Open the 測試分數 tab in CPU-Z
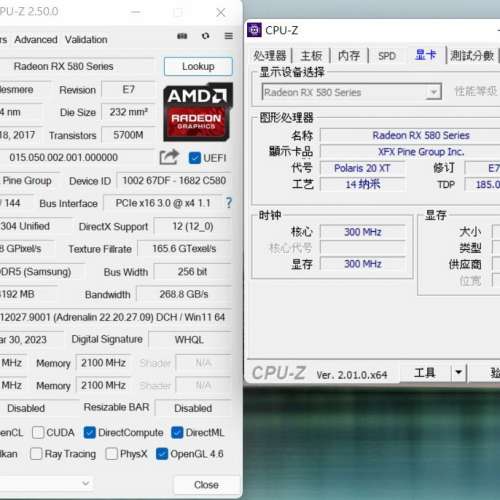This screenshot has height=500, width=500. (472, 56)
